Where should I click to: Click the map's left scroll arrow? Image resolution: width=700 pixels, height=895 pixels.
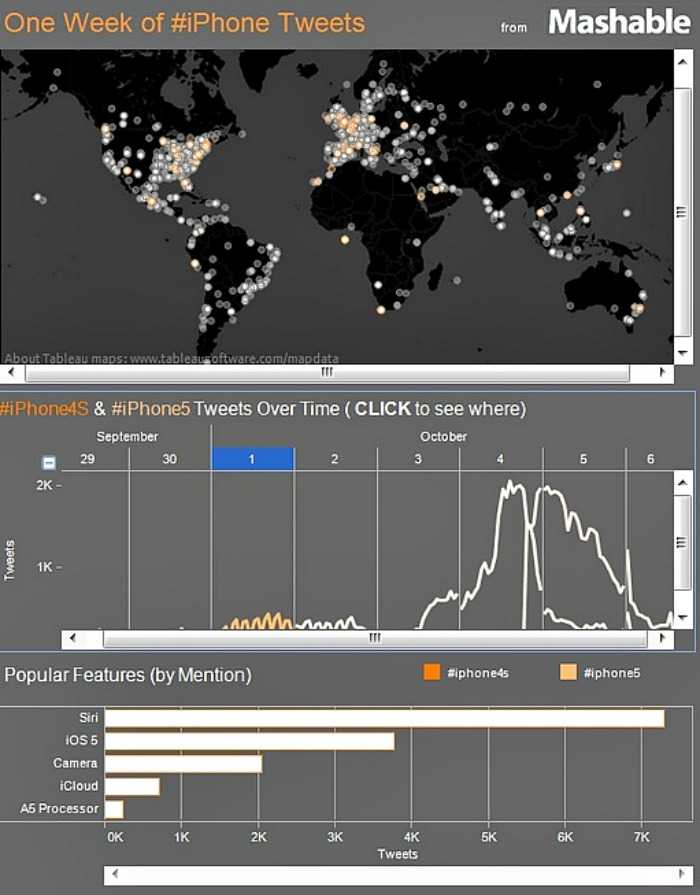point(10,373)
